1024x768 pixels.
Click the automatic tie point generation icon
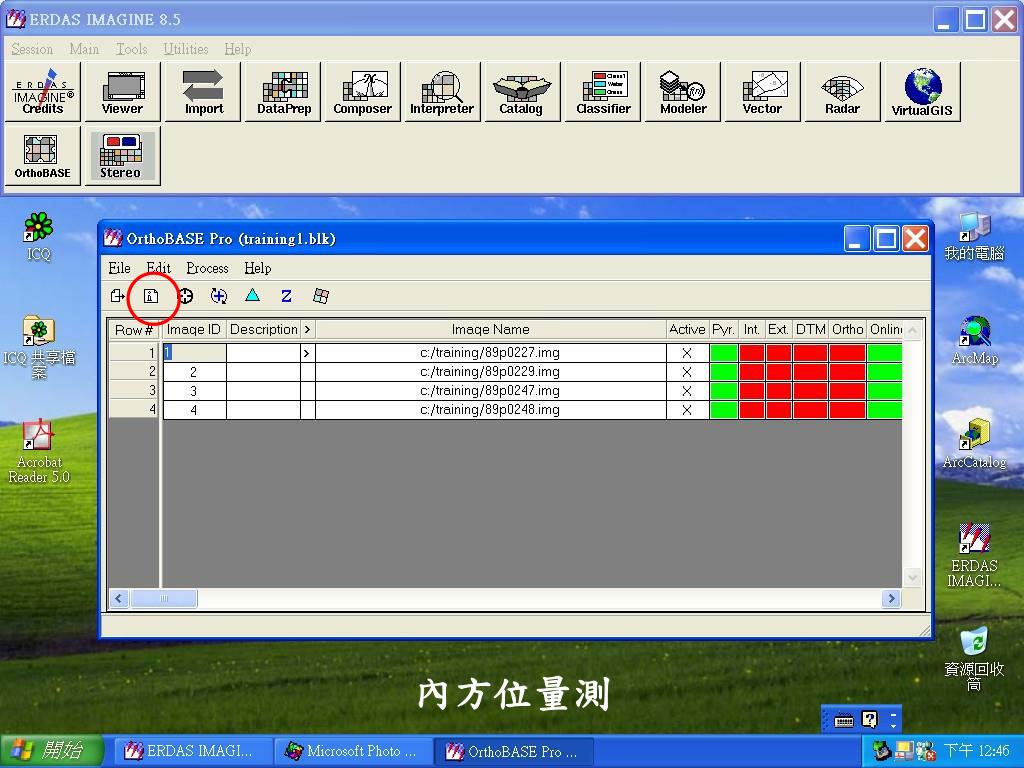pyautogui.click(x=219, y=296)
